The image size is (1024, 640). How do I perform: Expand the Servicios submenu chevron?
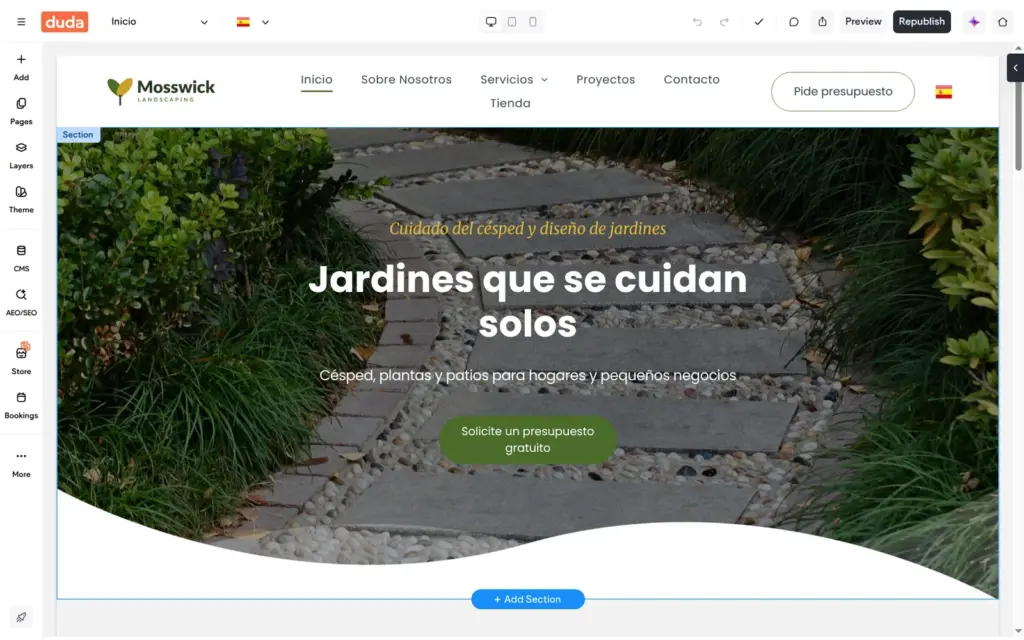tap(545, 80)
